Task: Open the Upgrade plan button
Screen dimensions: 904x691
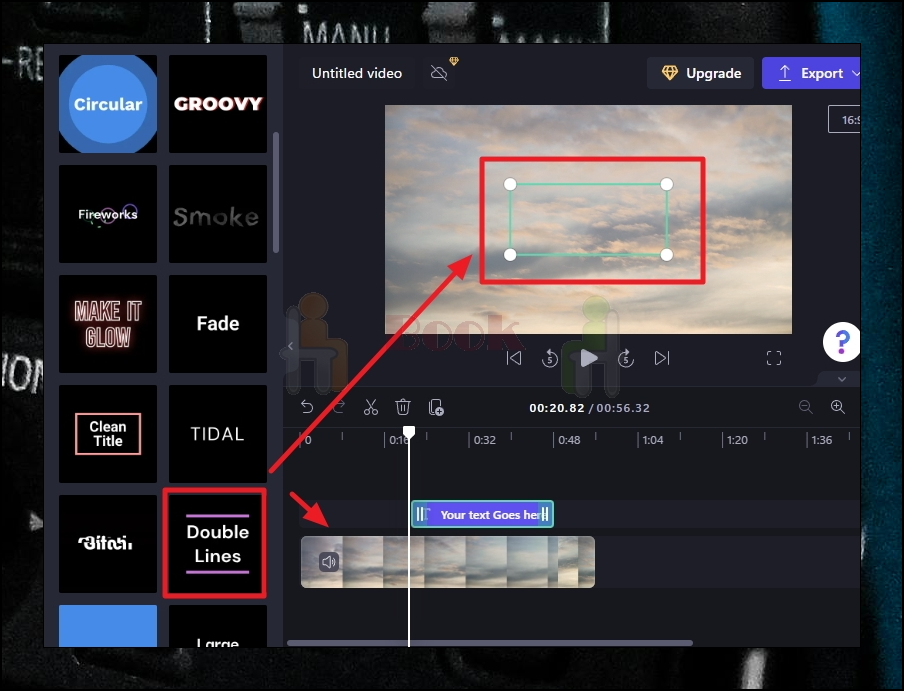Action: [x=700, y=73]
